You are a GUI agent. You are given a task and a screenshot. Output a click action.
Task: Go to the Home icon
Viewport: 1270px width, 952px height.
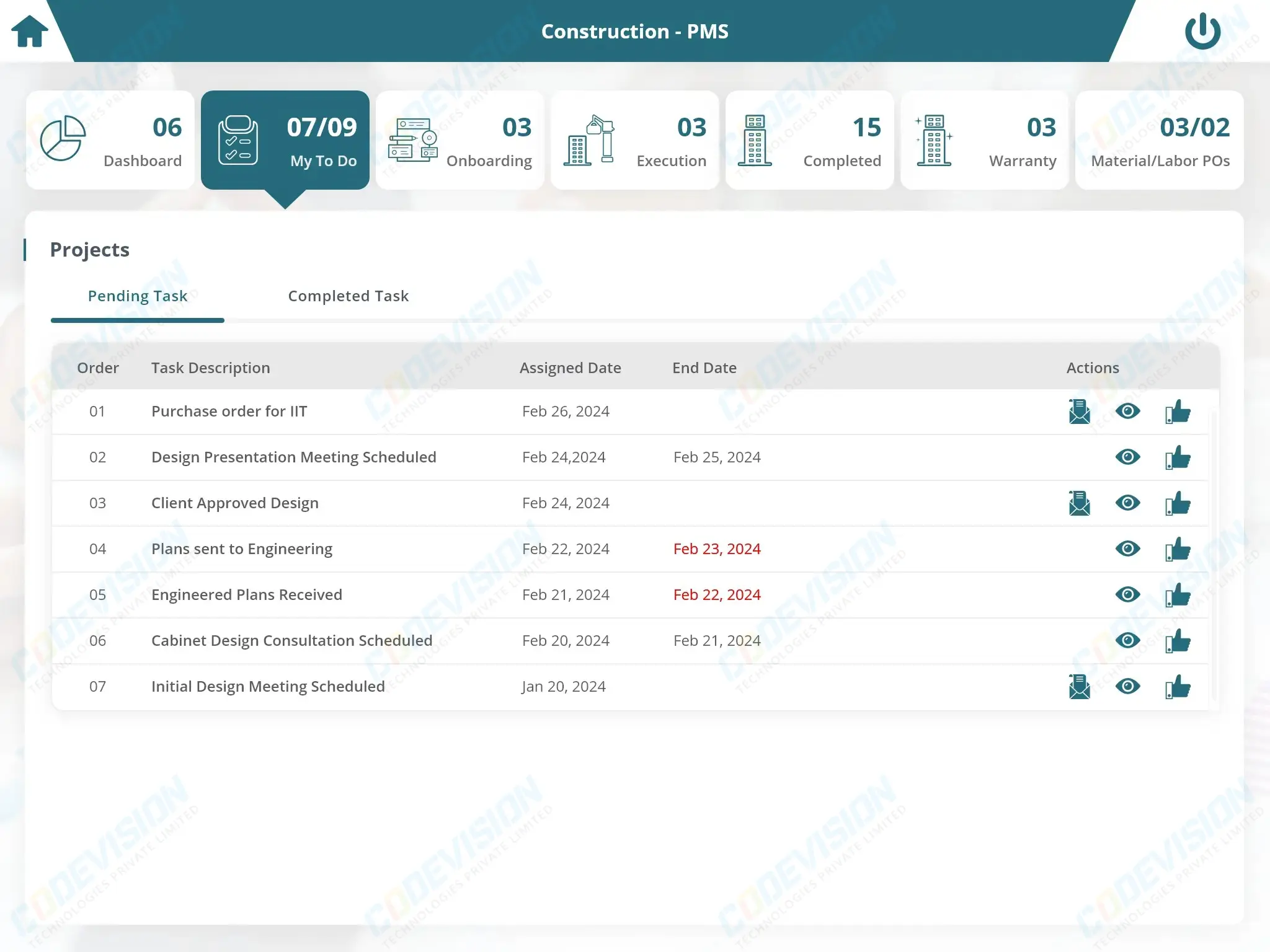point(29,31)
